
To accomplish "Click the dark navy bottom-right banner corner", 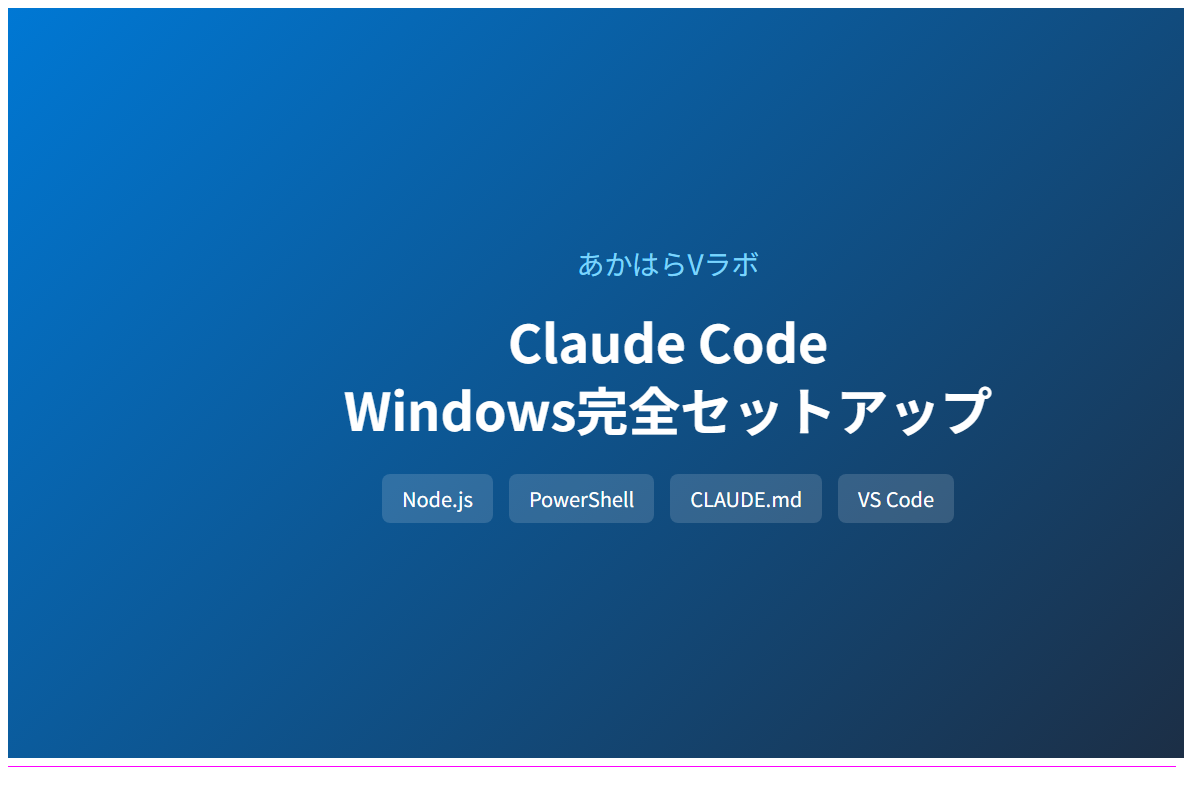I will pos(1165,740).
